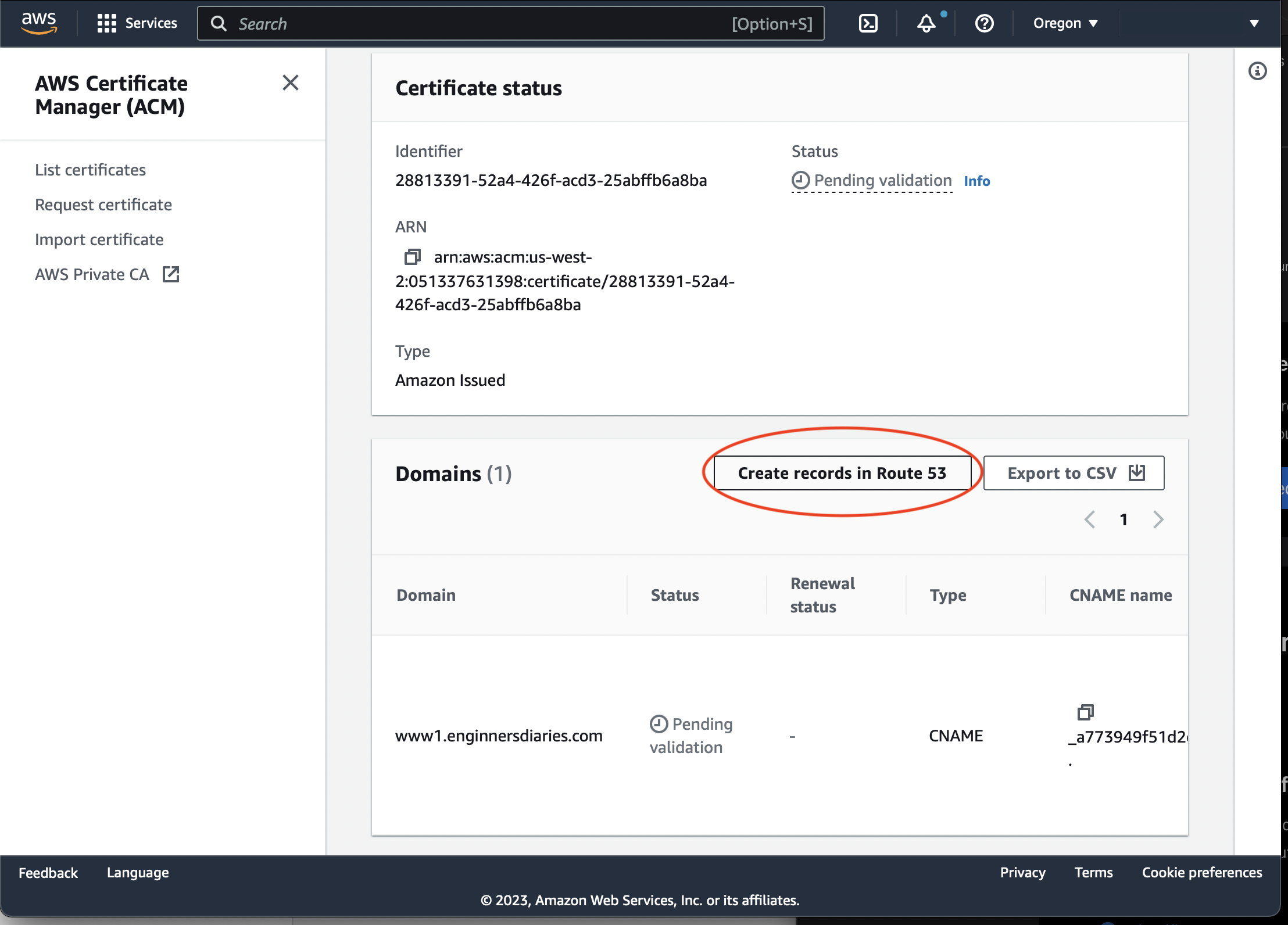Click the Domain column header
Viewport: 1288px width, 925px height.
pos(426,595)
